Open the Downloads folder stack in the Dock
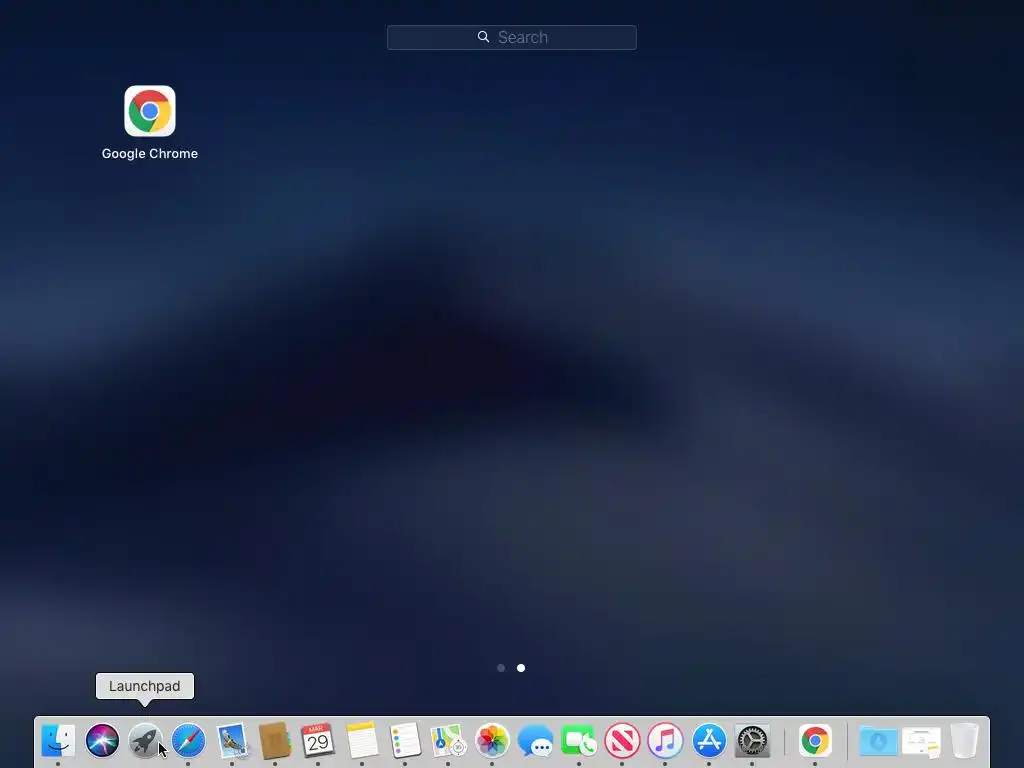The height and width of the screenshot is (768, 1024). coord(878,741)
